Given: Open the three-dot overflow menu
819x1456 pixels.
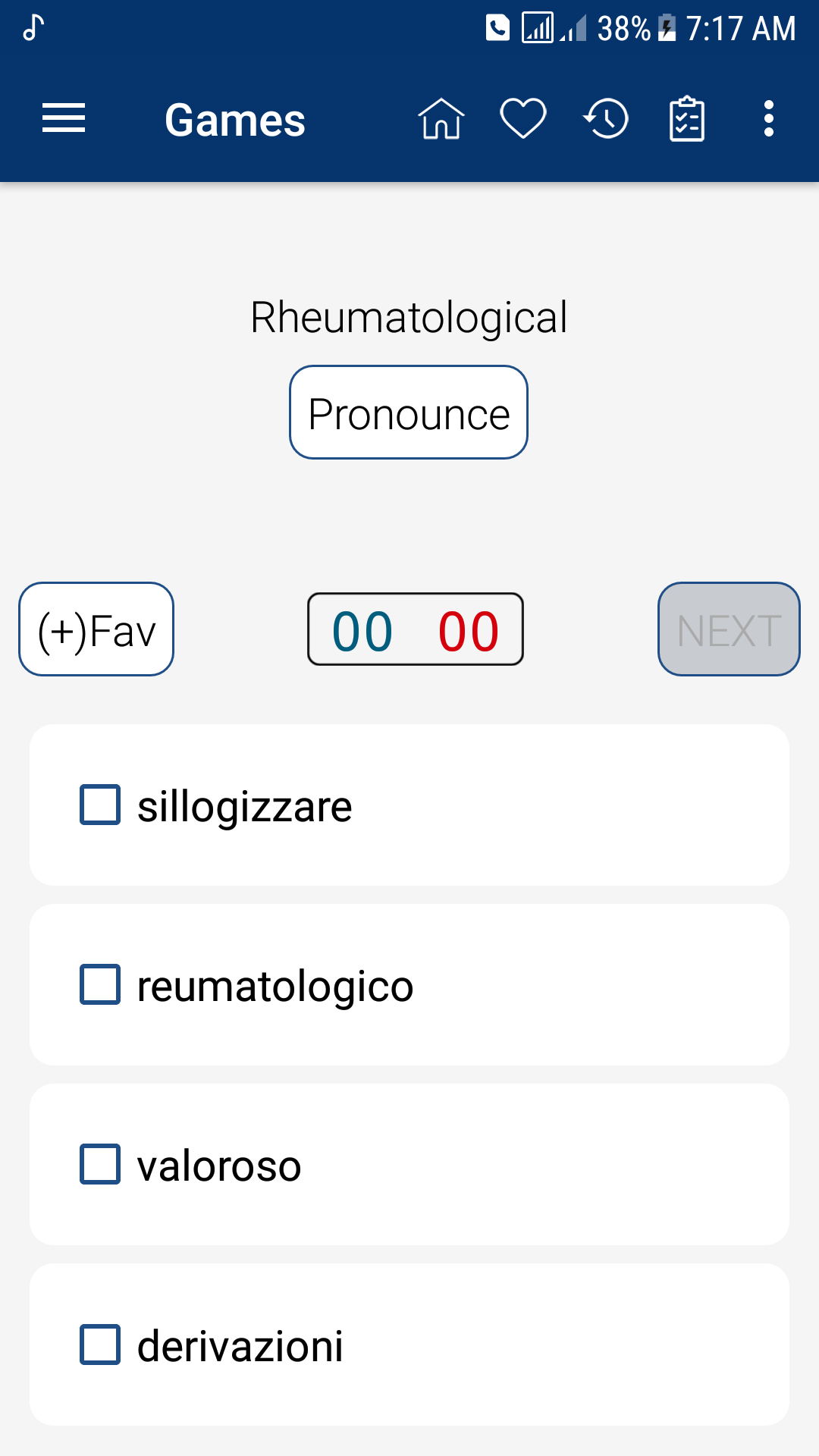Looking at the screenshot, I should point(769,119).
